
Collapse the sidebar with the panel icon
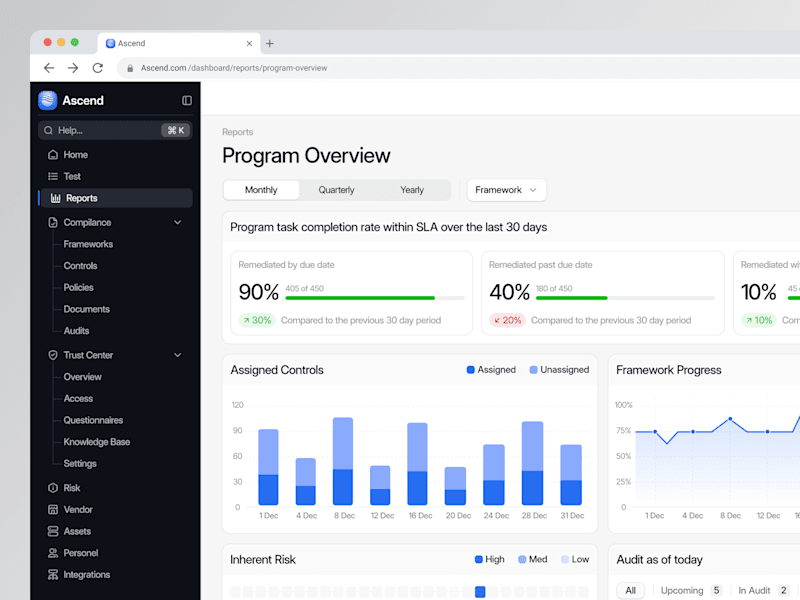click(187, 101)
